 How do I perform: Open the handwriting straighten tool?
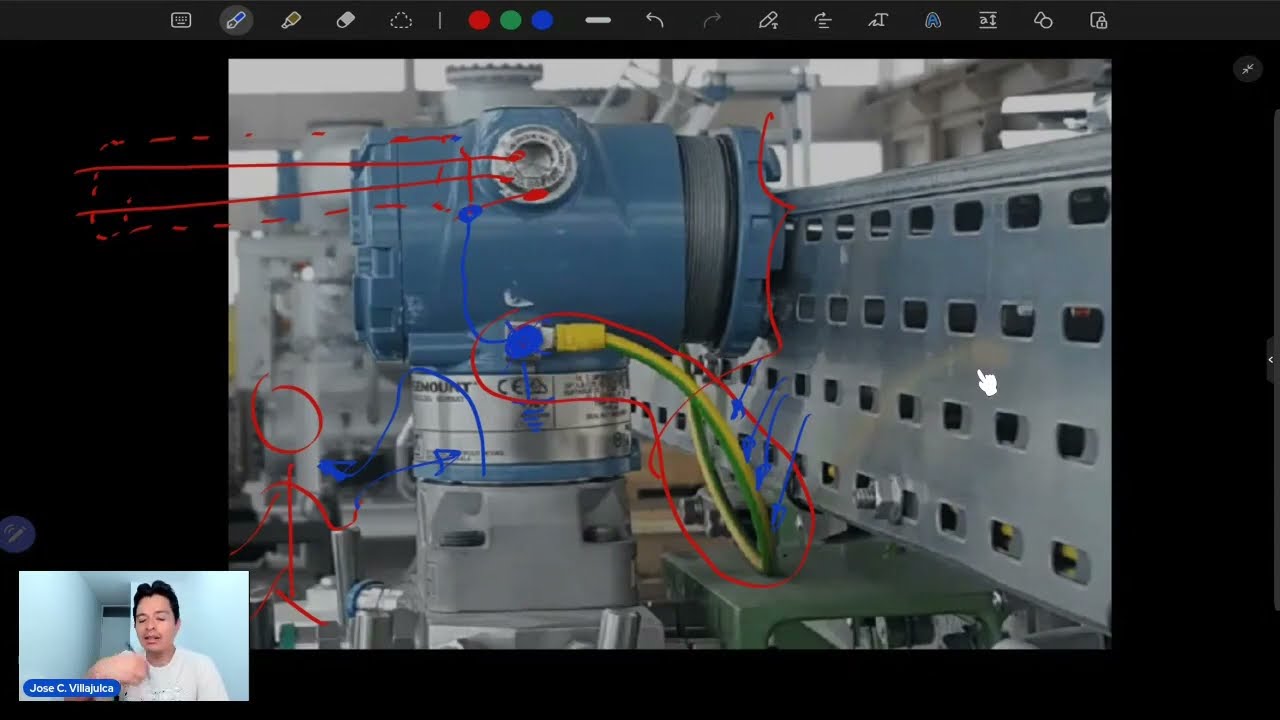823,20
